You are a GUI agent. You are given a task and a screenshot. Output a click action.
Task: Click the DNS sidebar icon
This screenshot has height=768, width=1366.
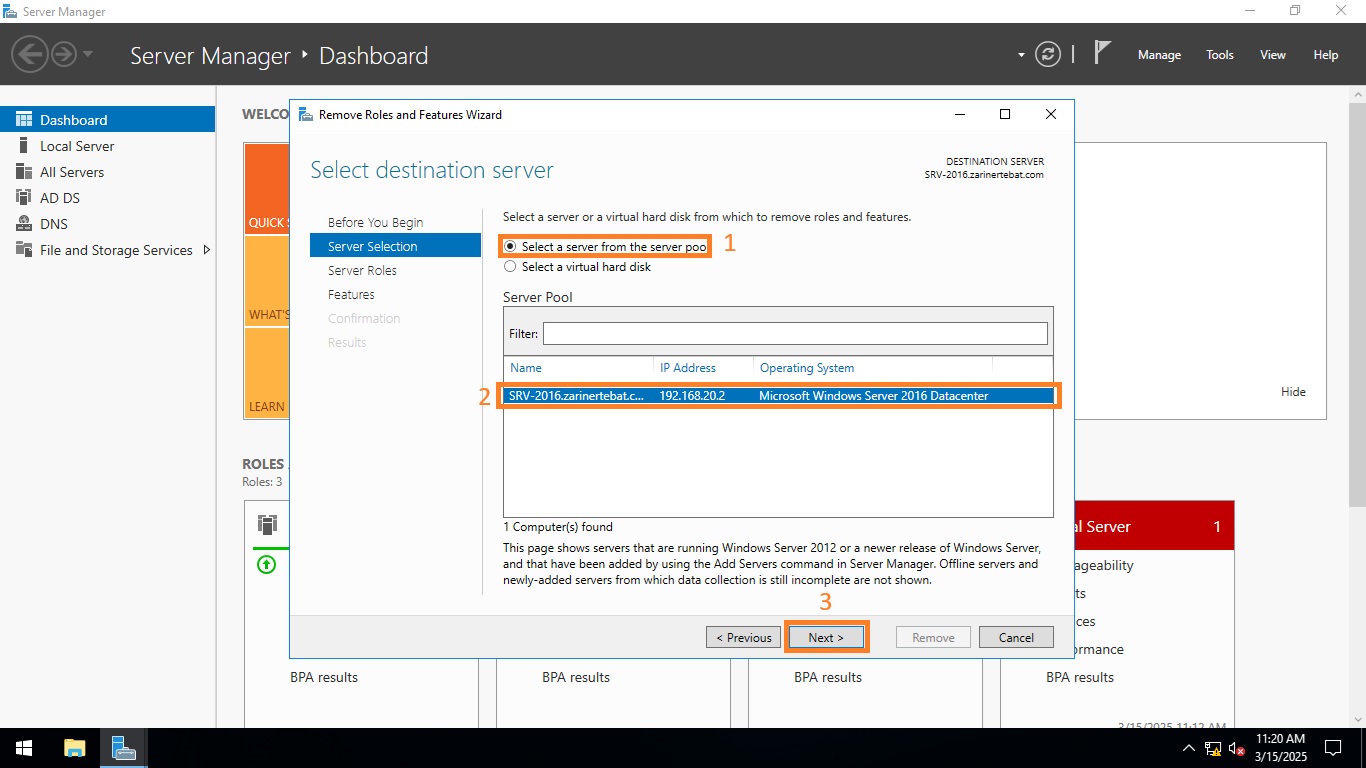(x=23, y=224)
